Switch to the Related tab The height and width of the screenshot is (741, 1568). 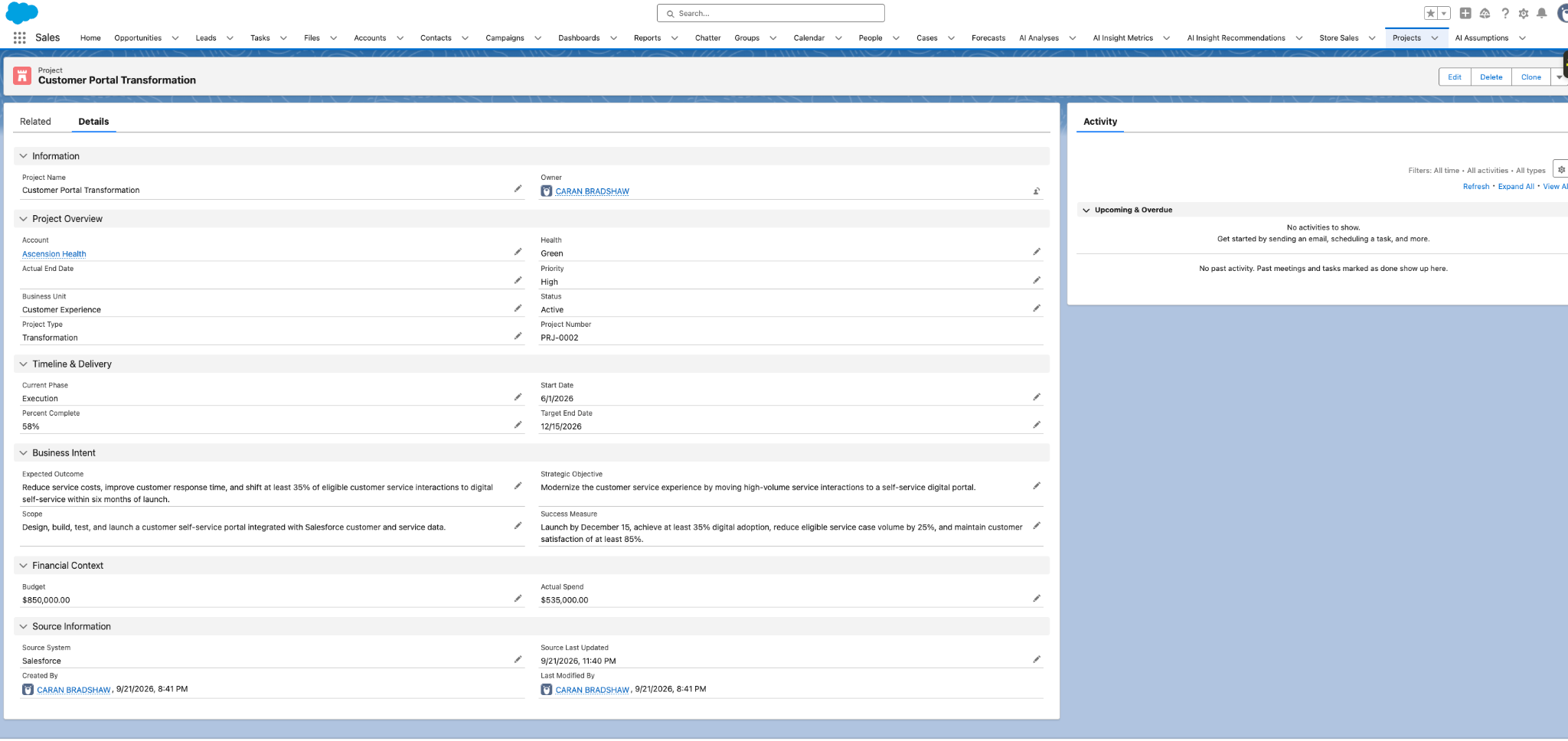coord(35,122)
